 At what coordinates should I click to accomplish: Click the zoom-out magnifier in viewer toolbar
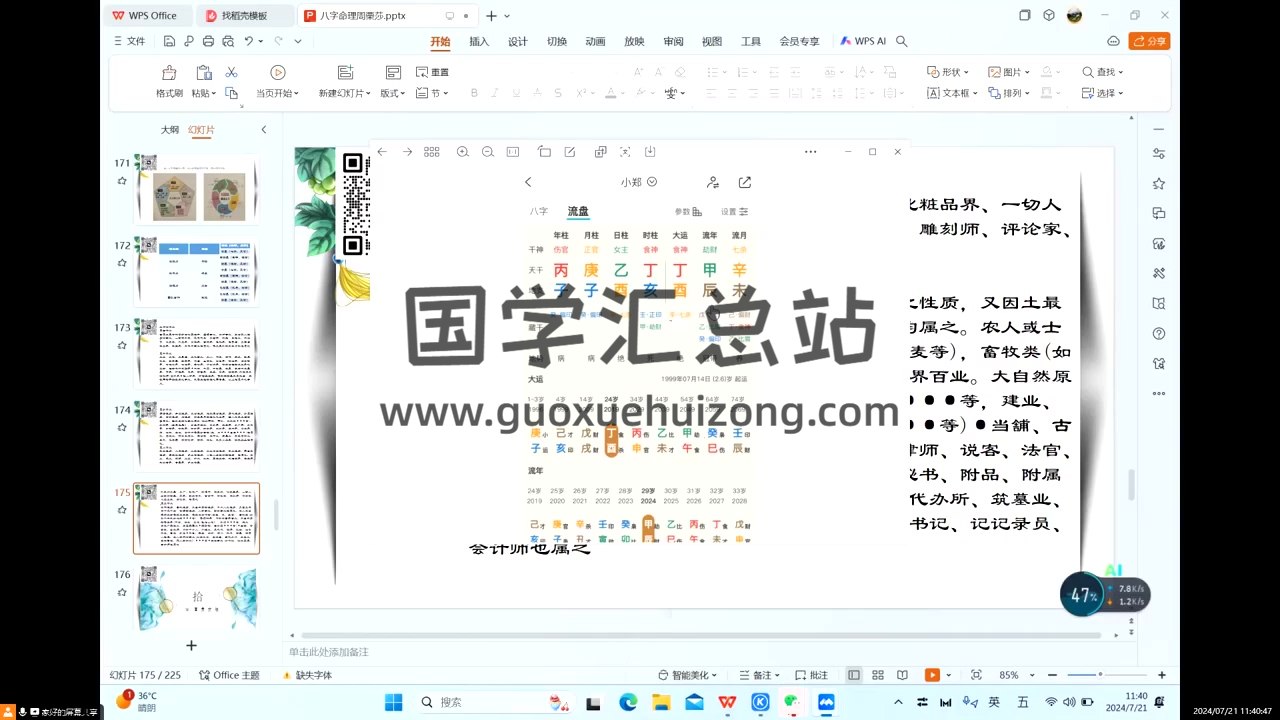[x=487, y=152]
